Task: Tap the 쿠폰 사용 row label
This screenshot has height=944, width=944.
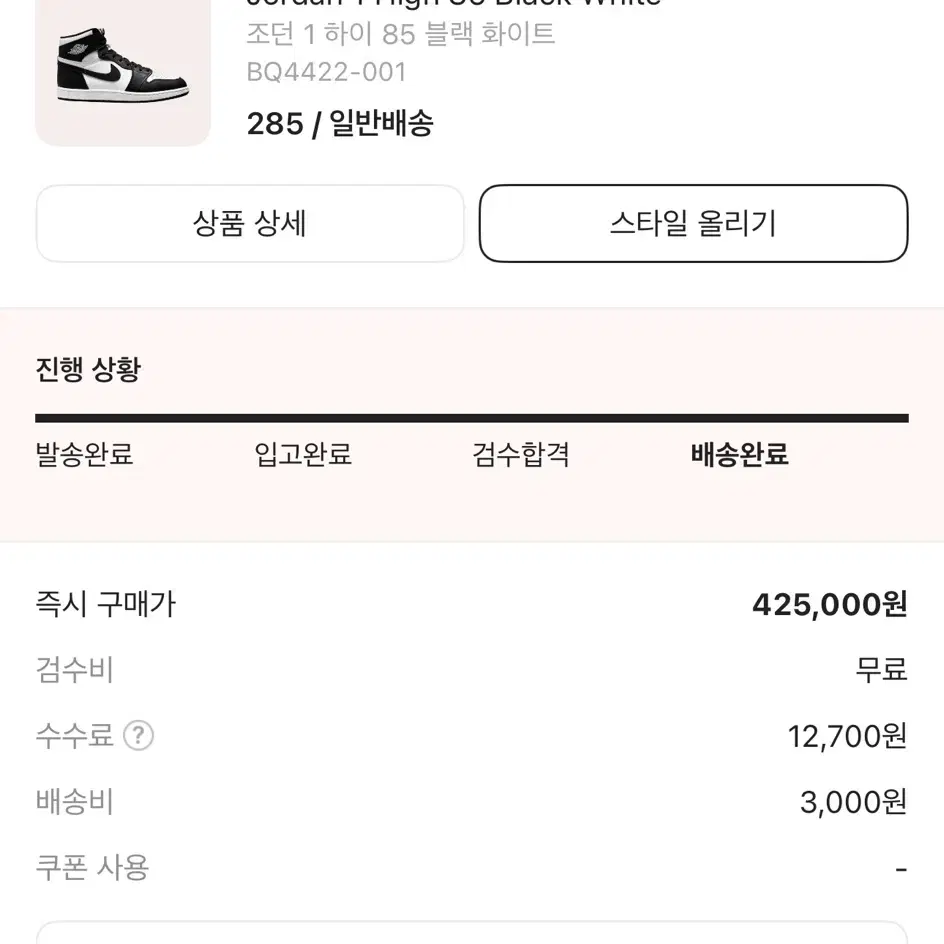Action: (93, 868)
